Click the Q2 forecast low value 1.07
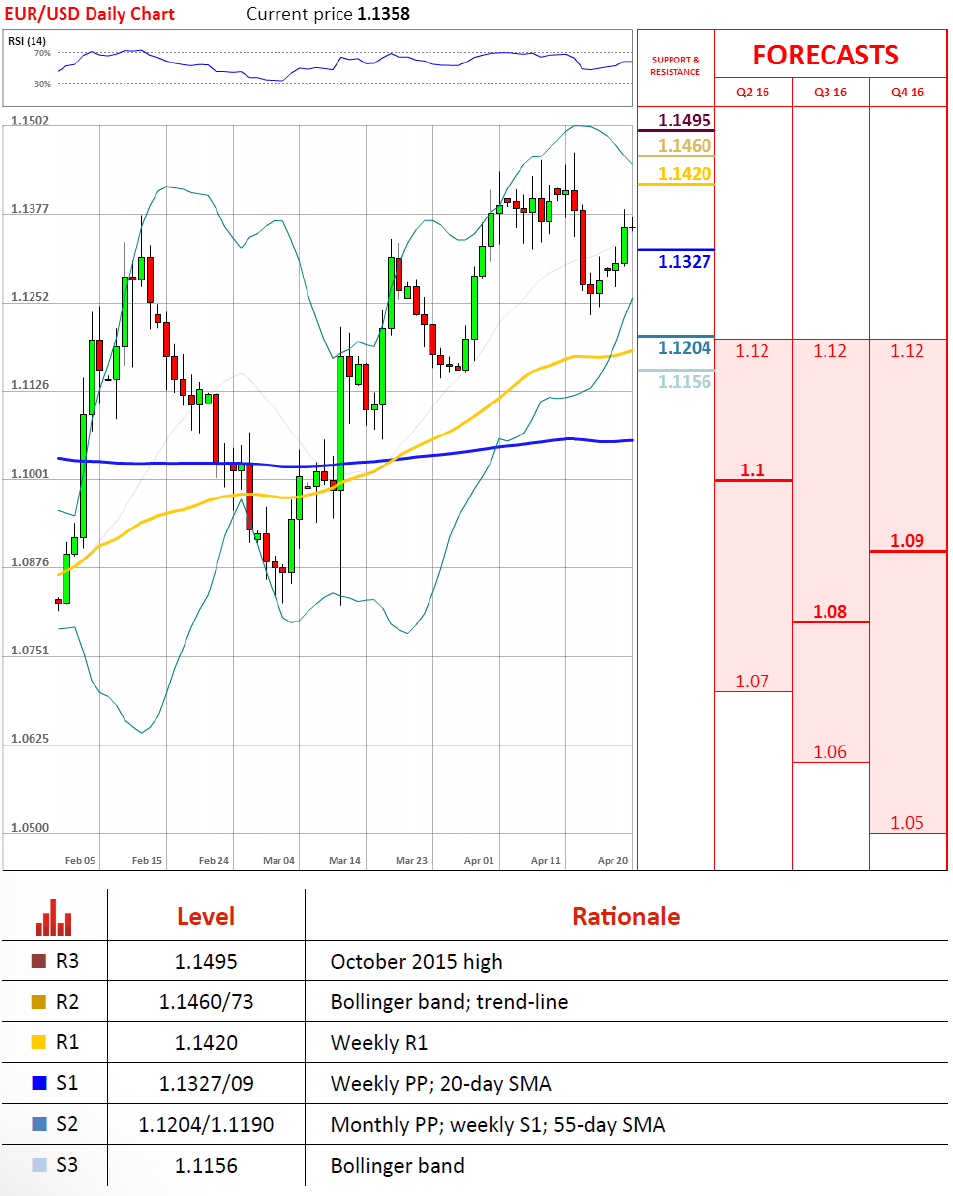Viewport: 953px width, 1196px height. click(x=752, y=681)
